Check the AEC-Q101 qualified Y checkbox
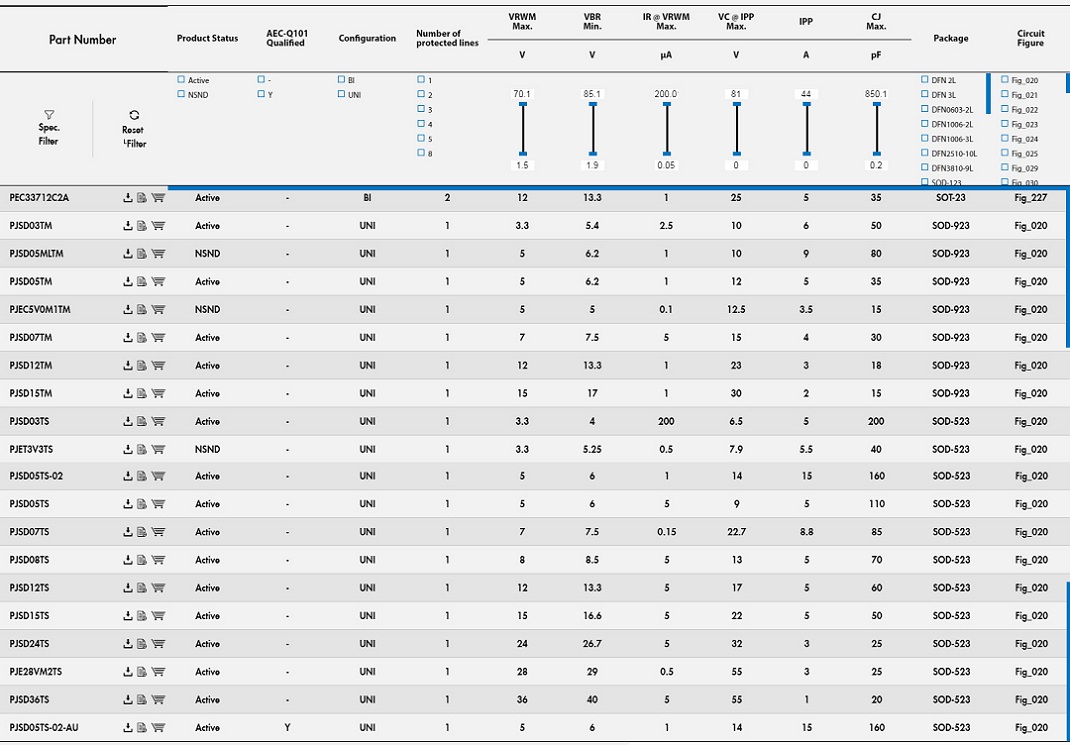The height and width of the screenshot is (745, 1070). tap(261, 94)
